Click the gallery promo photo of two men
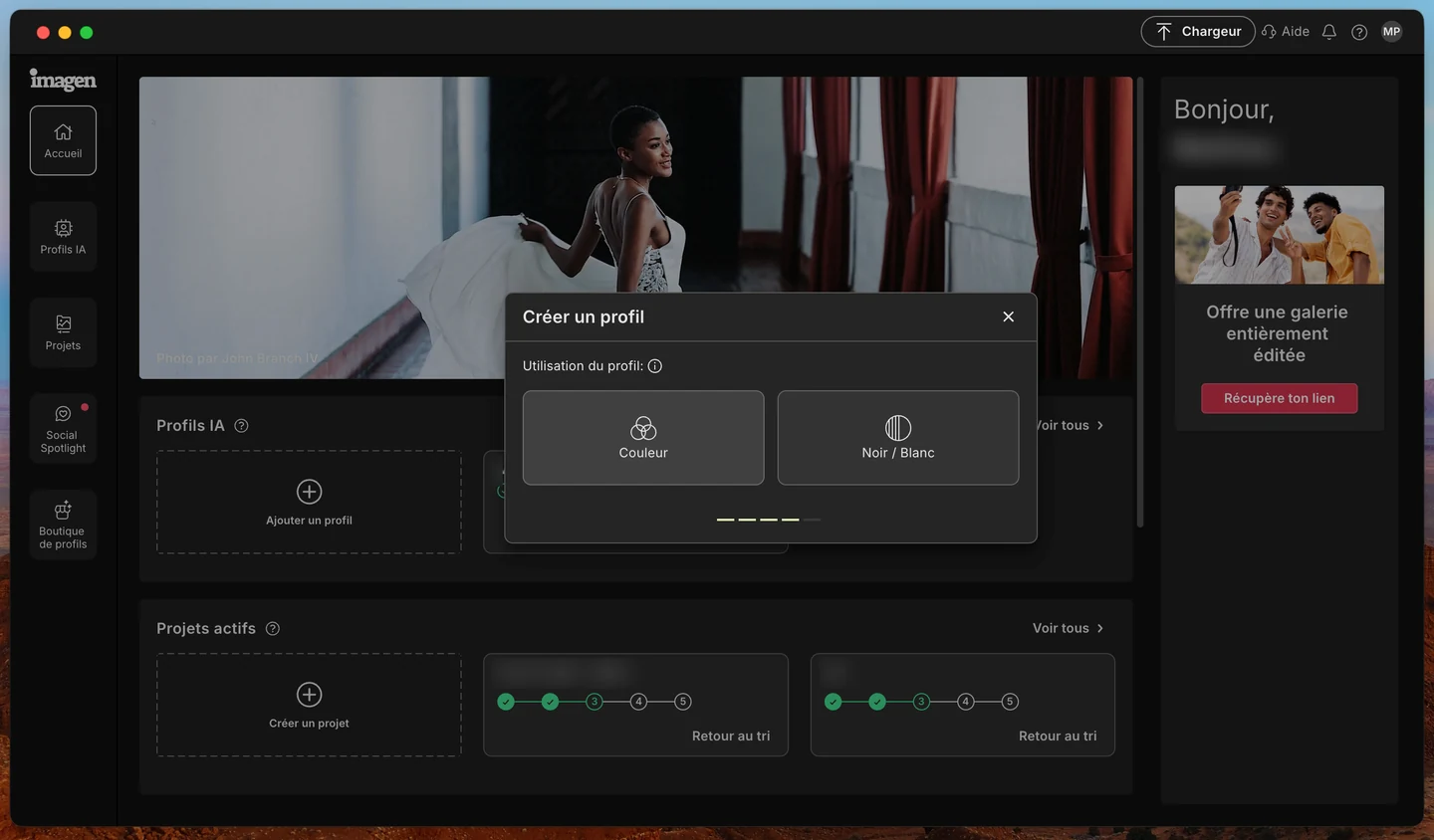The width and height of the screenshot is (1434, 840). click(1280, 235)
